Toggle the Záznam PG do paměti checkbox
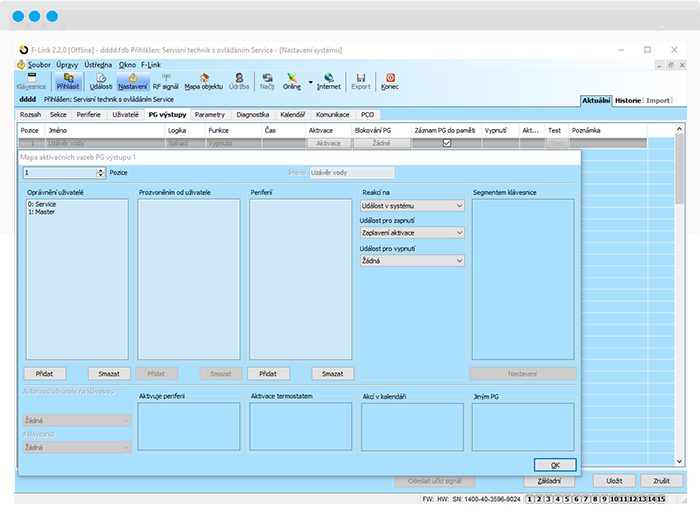This screenshot has height=520, width=700. (x=447, y=143)
